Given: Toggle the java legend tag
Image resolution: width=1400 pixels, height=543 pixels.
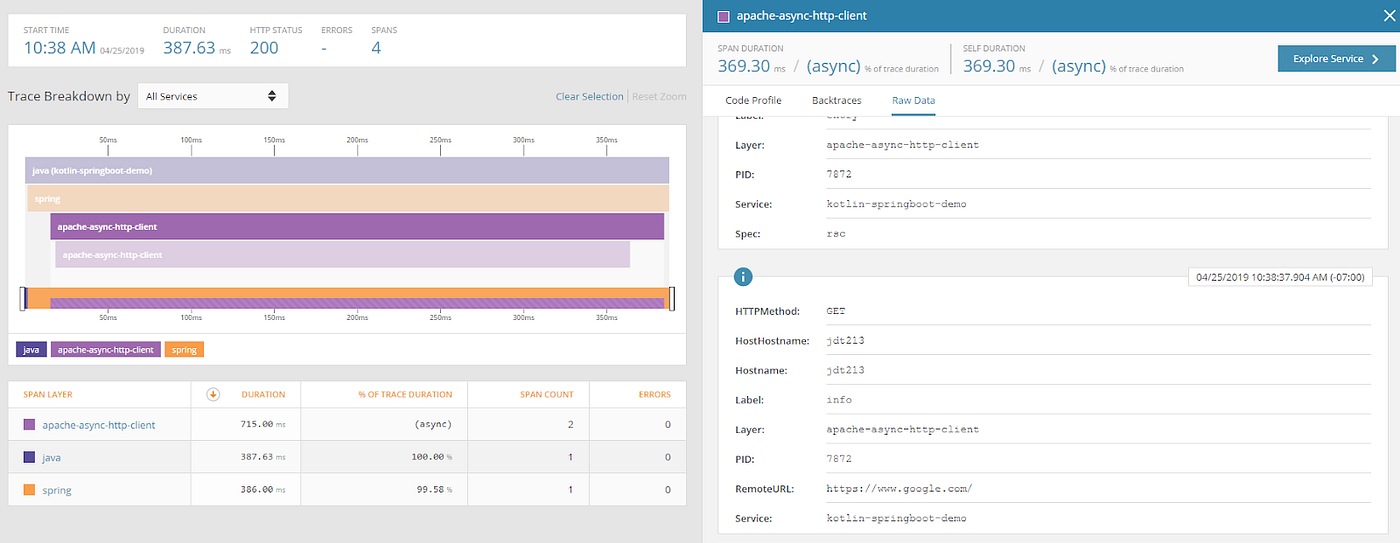Looking at the screenshot, I should point(32,350).
